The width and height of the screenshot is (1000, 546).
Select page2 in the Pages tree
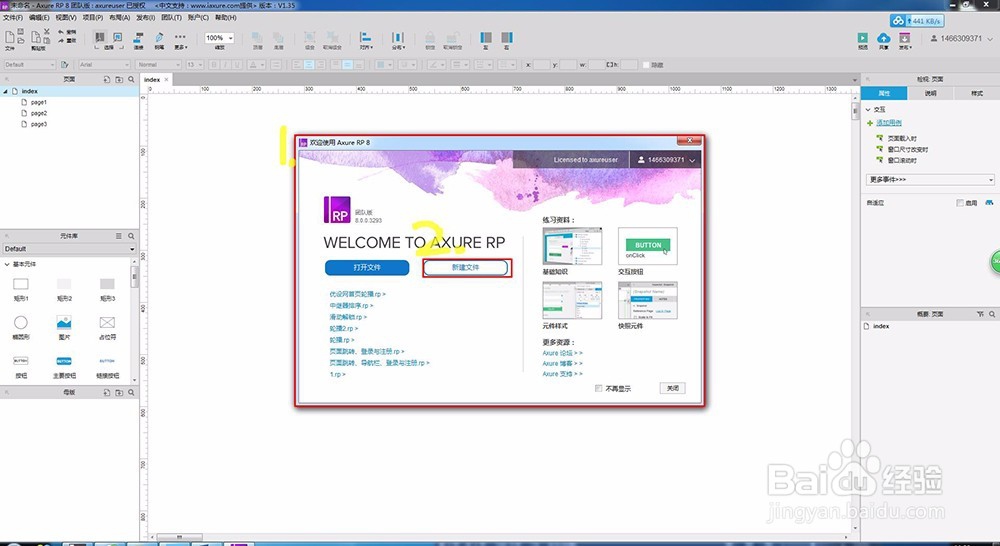point(39,113)
